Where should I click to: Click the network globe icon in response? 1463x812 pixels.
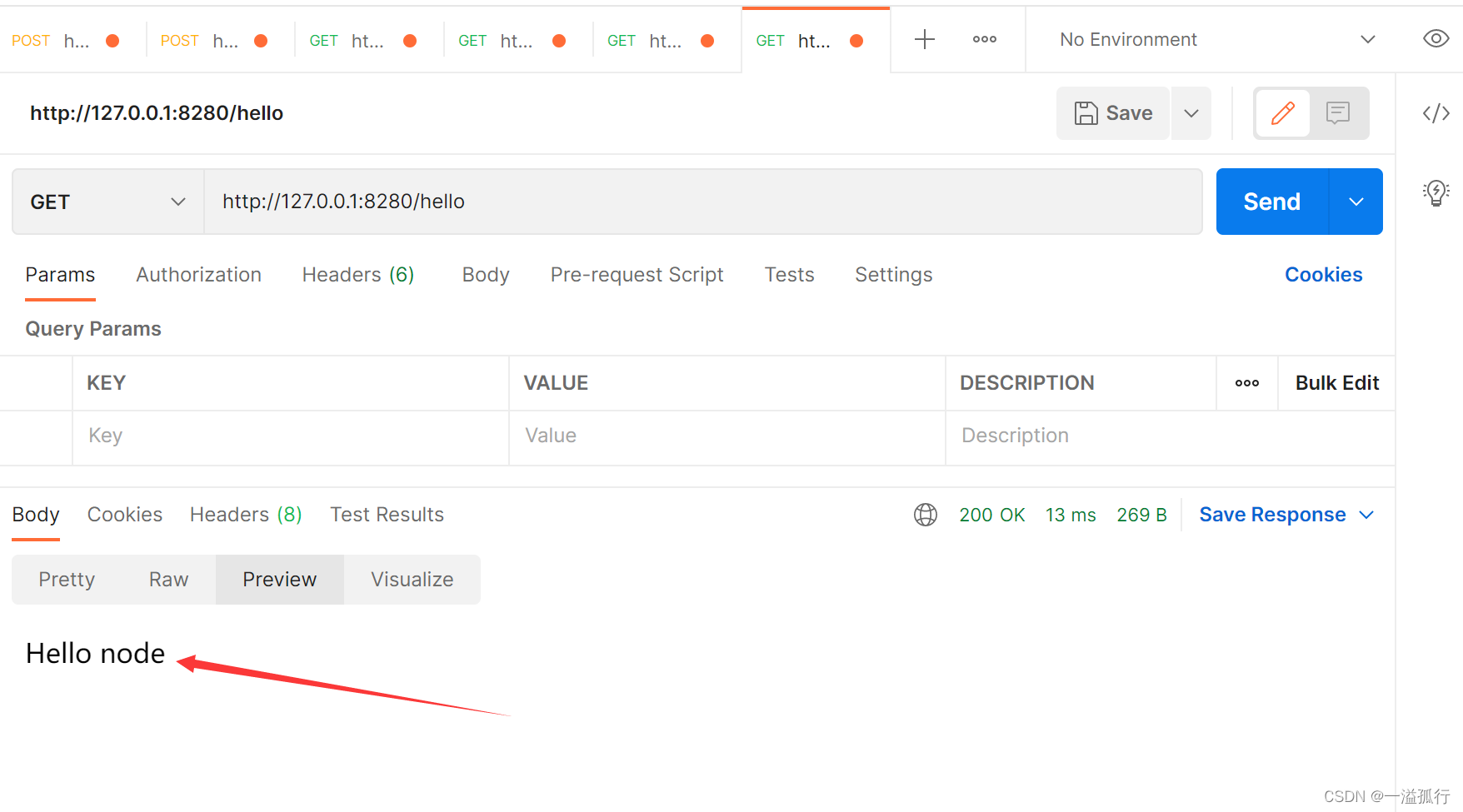(926, 515)
